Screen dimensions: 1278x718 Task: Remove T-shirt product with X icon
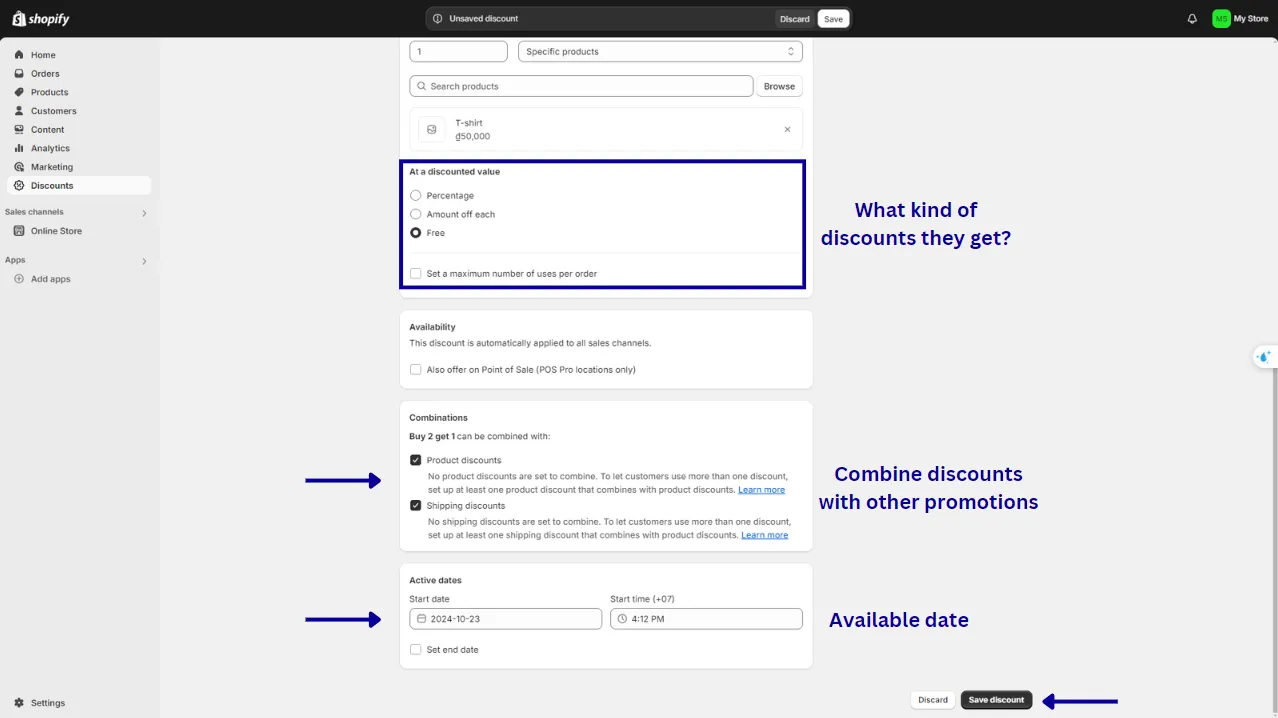[787, 129]
